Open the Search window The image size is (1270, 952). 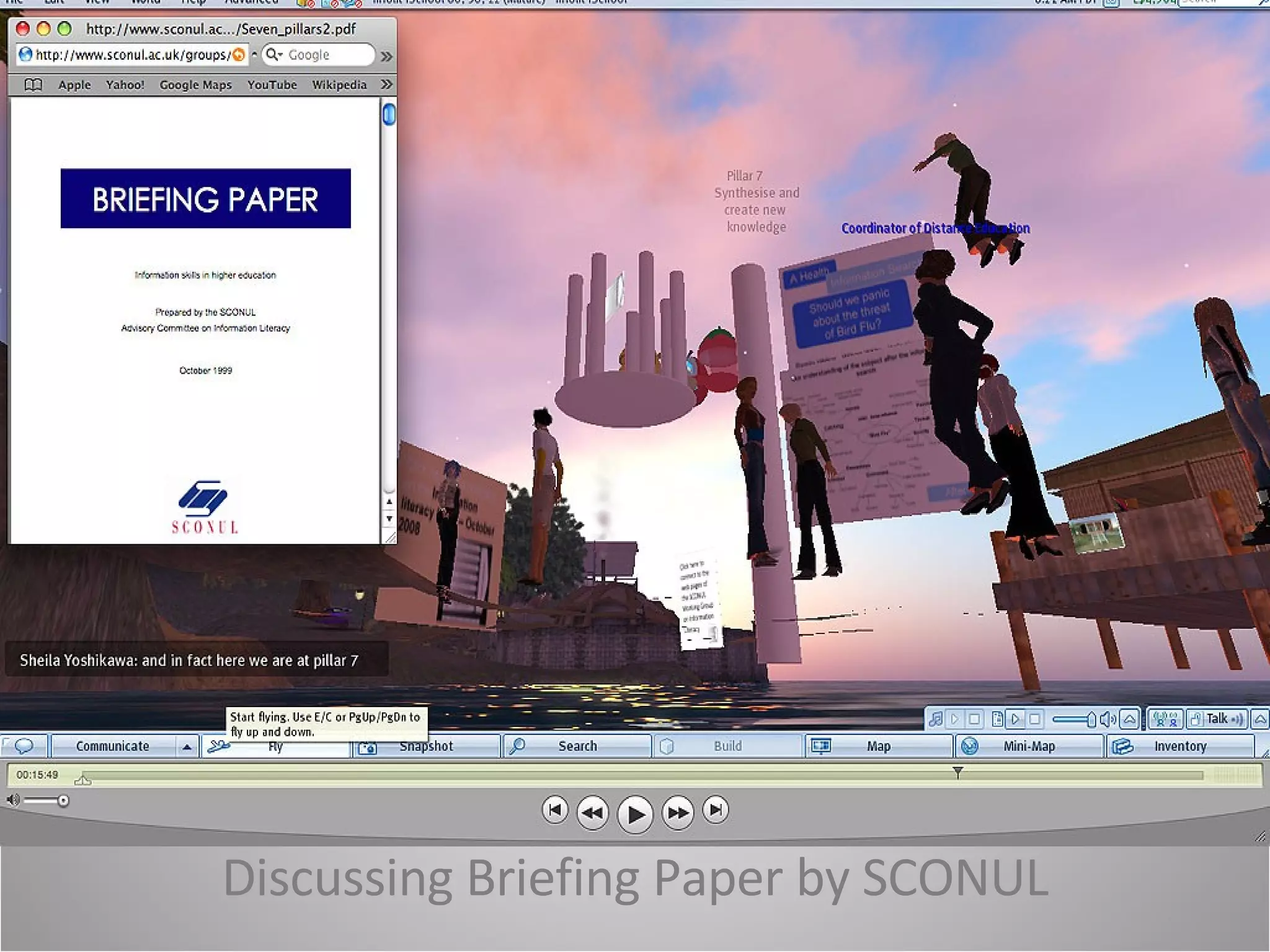pyautogui.click(x=577, y=746)
